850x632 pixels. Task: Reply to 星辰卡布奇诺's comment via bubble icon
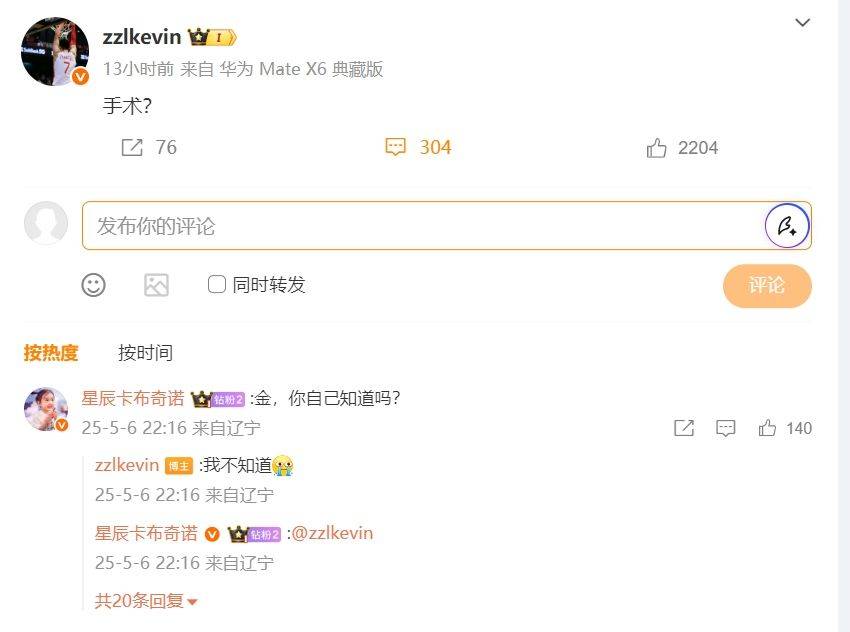(x=725, y=428)
